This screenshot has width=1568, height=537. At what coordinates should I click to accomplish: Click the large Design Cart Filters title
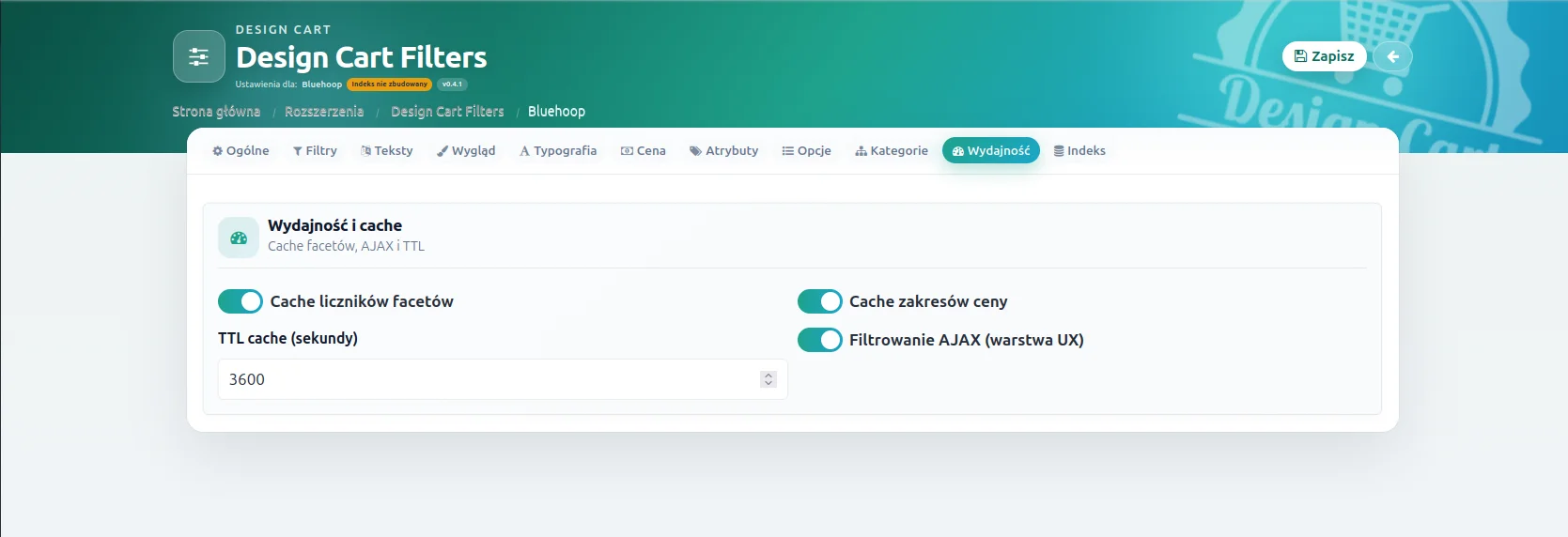click(362, 57)
